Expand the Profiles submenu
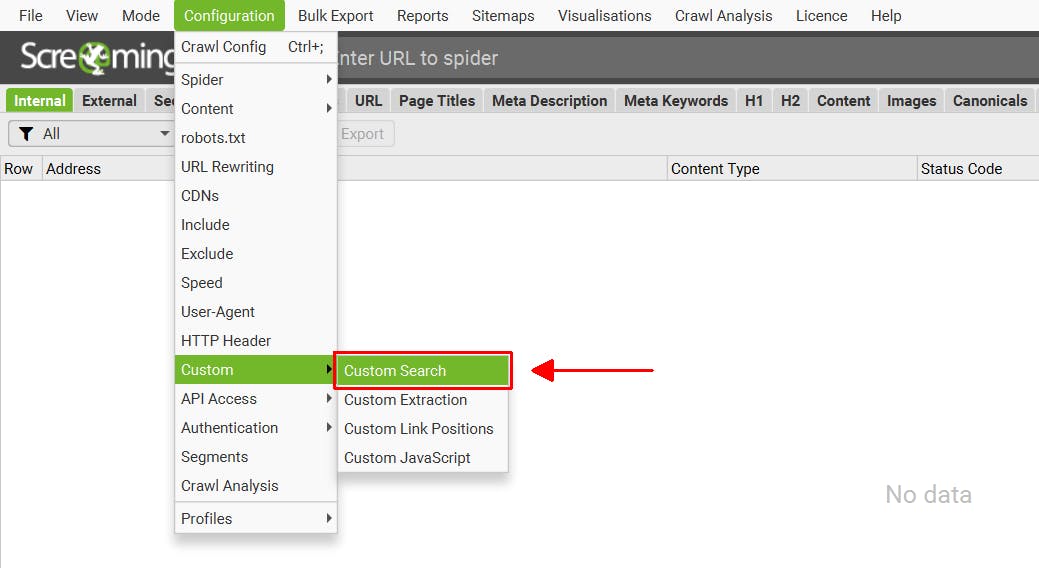 click(x=256, y=518)
